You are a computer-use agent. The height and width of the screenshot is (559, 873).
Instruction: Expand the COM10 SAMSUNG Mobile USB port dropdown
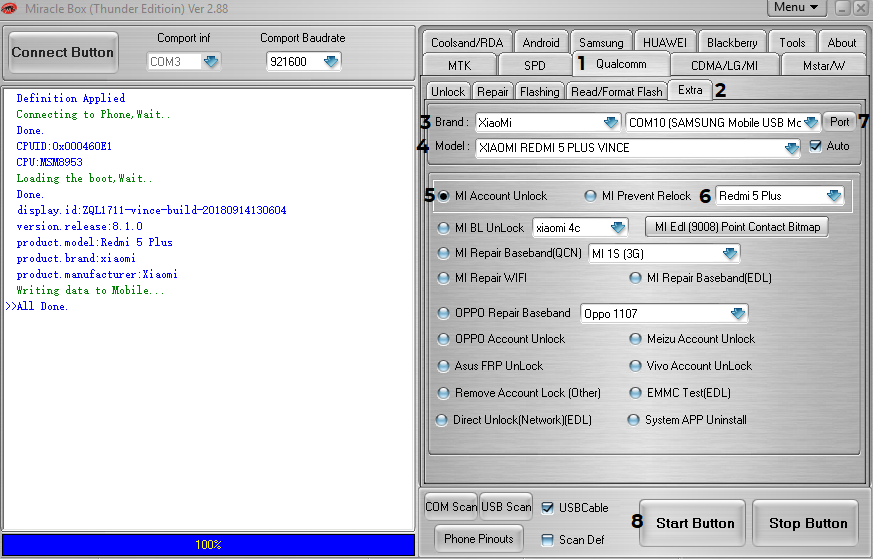(811, 122)
